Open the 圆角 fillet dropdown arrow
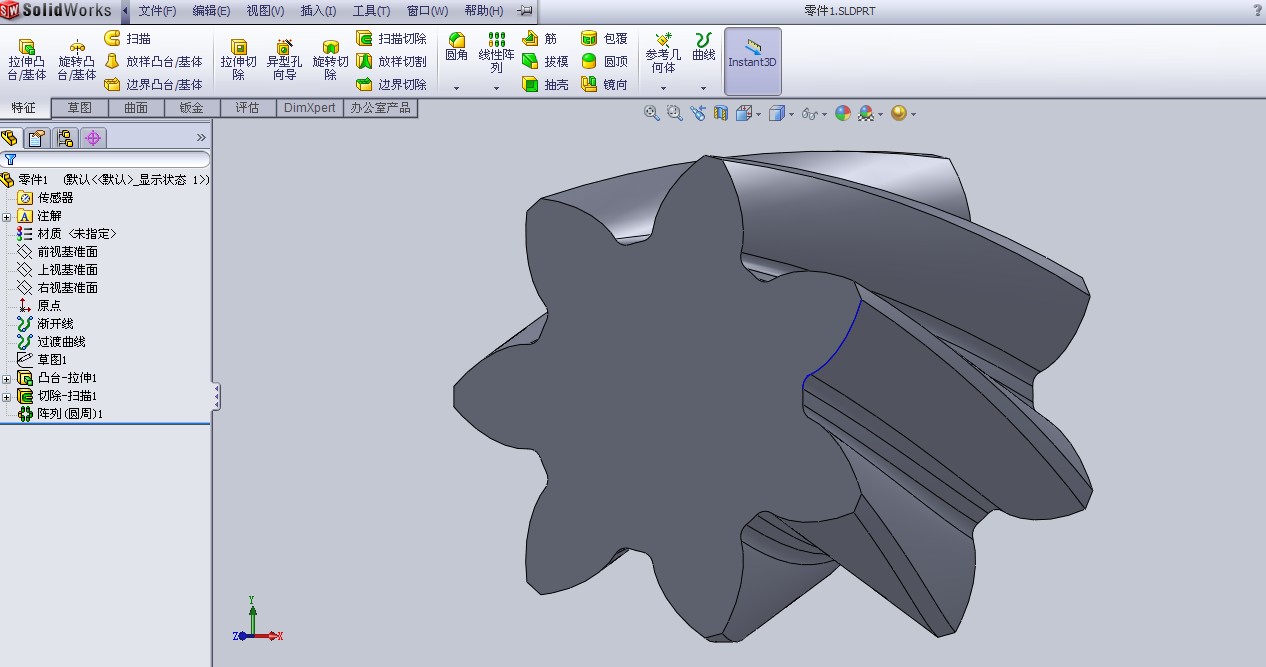The image size is (1266, 667). tap(456, 88)
